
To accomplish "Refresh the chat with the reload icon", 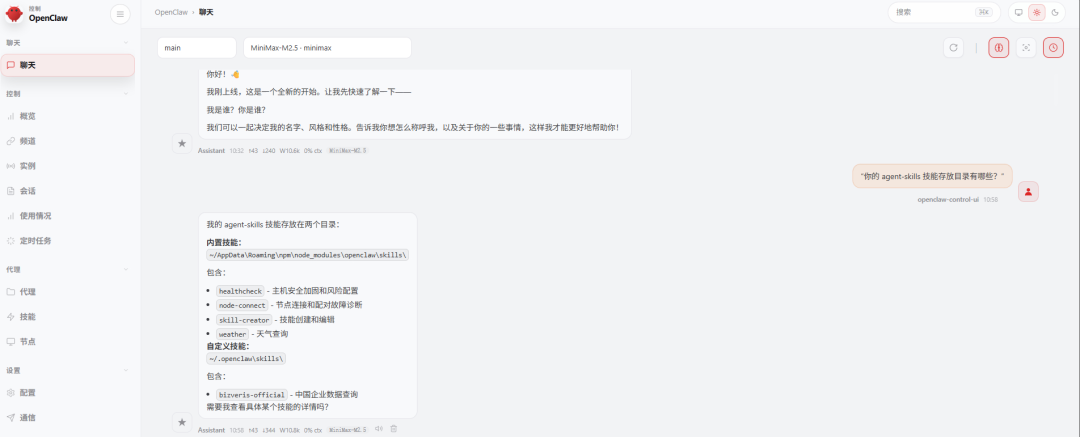I will (953, 48).
